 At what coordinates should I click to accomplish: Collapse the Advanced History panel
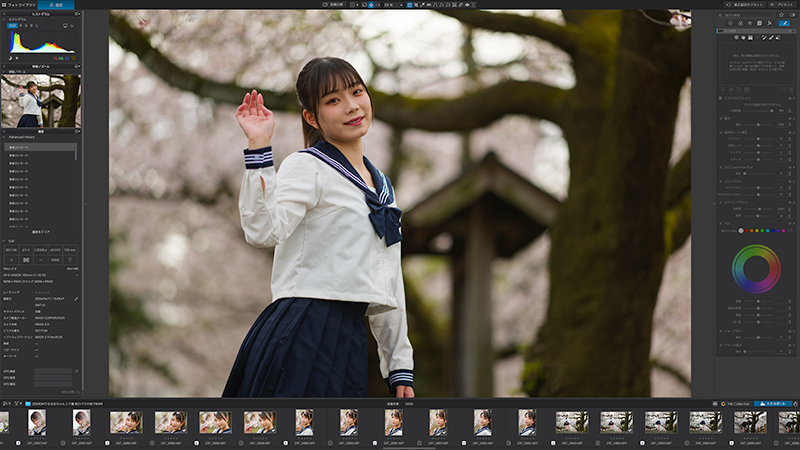click(4, 137)
